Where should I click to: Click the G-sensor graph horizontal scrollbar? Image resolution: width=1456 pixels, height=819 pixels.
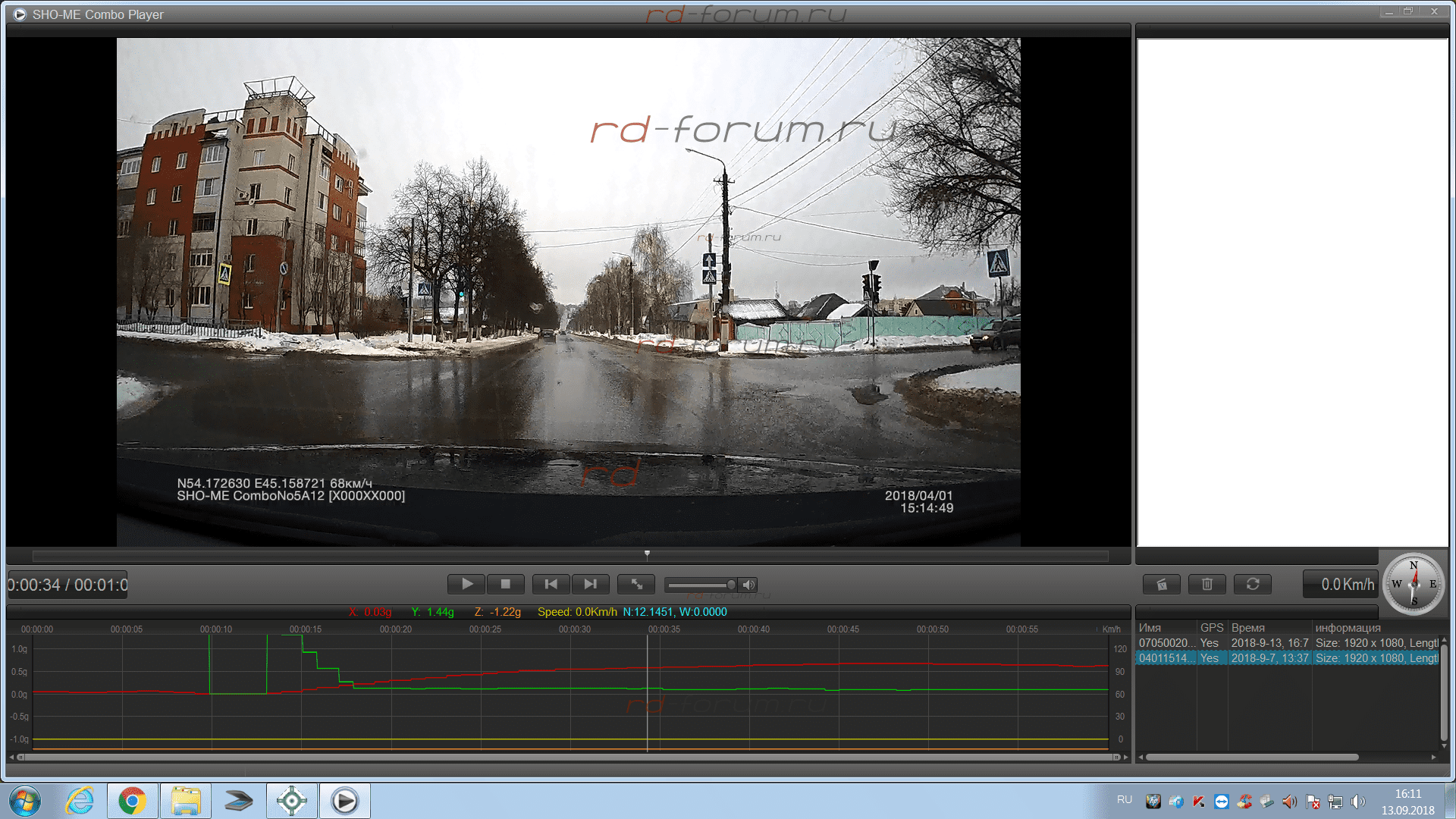pos(569,757)
